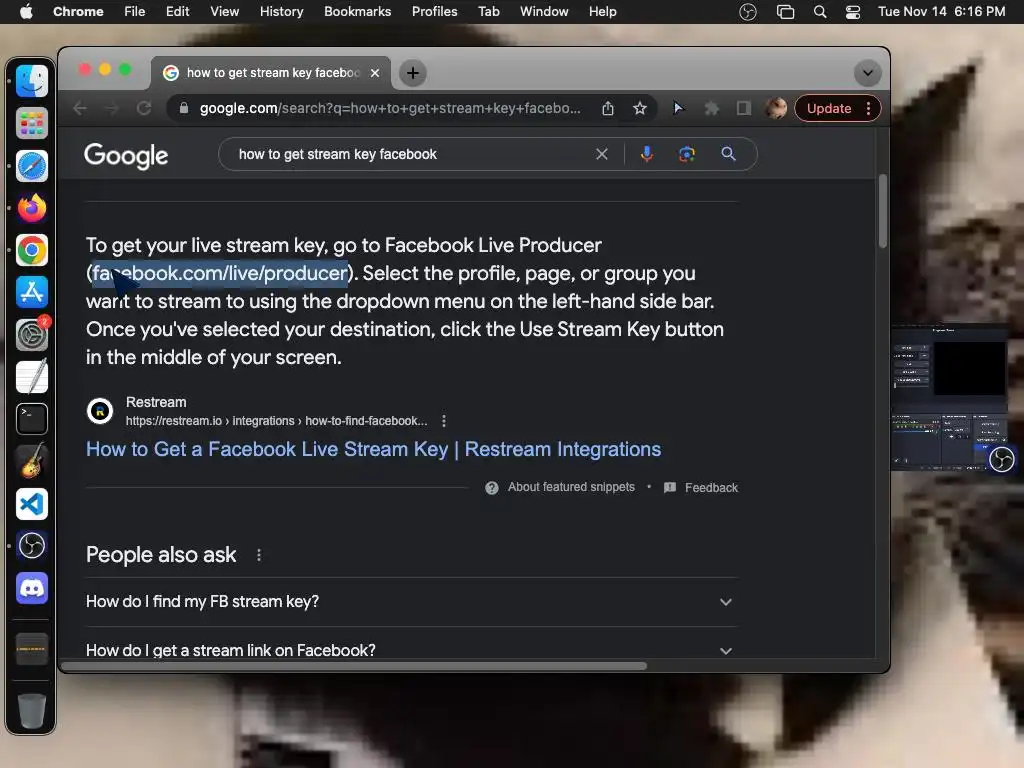Open the Bookmarks menu
This screenshot has width=1024, height=768.
click(x=357, y=12)
